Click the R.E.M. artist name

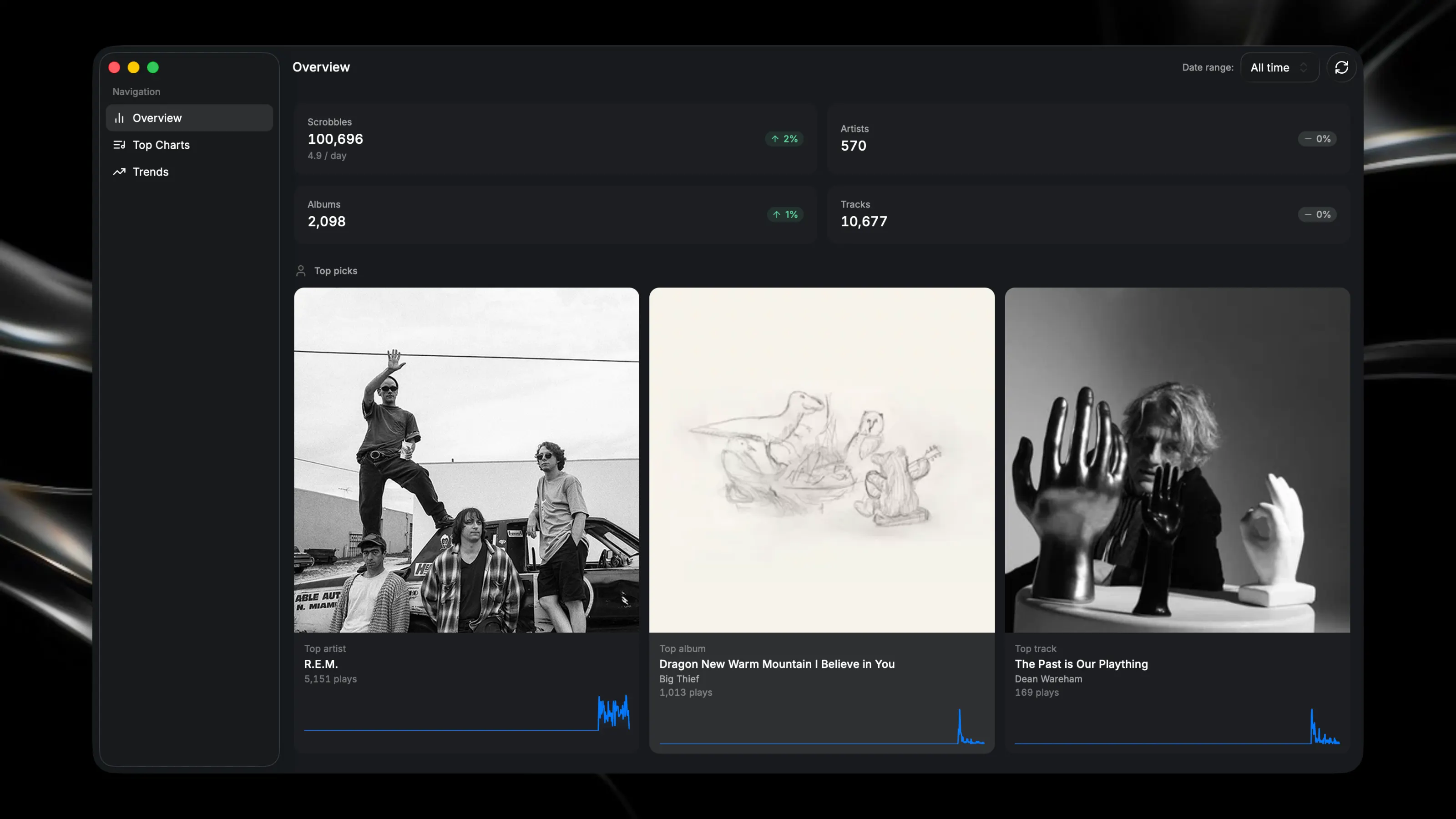[x=321, y=663]
